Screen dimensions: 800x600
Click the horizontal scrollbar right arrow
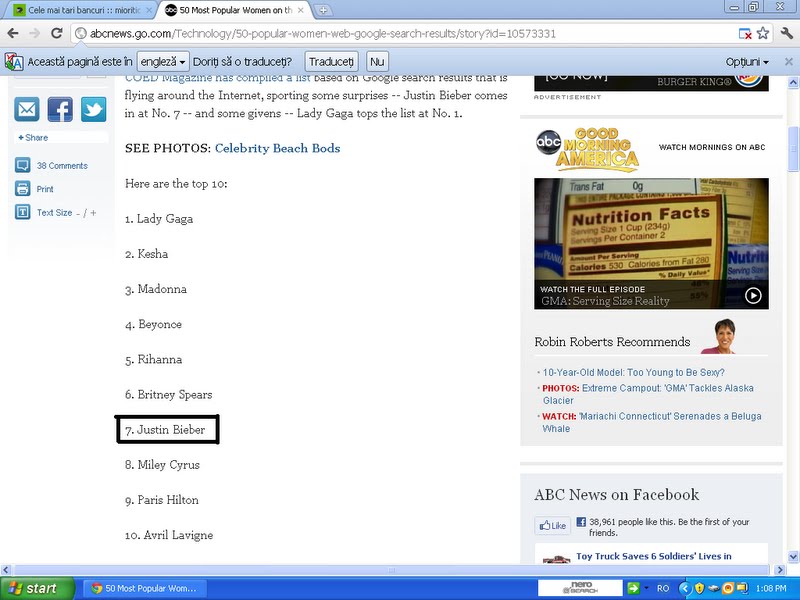pos(780,570)
